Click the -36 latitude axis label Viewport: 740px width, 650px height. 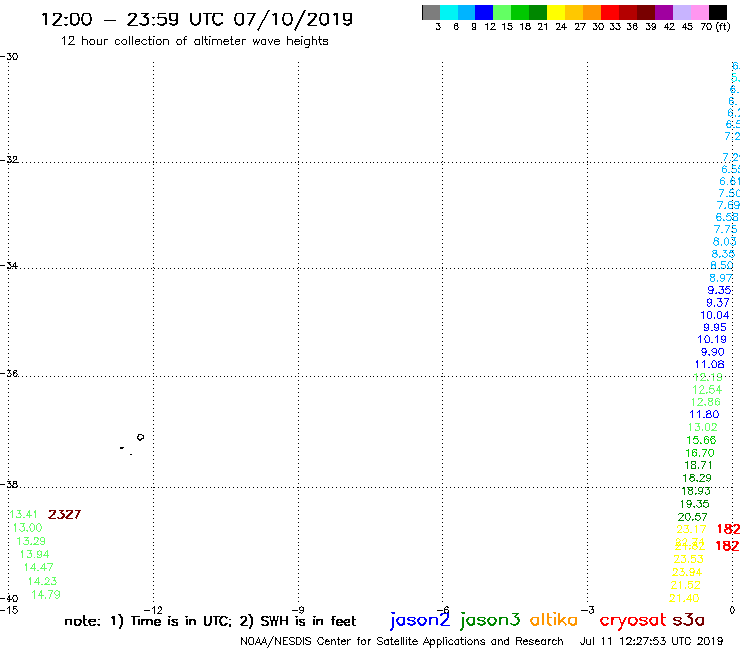pyautogui.click(x=9, y=373)
